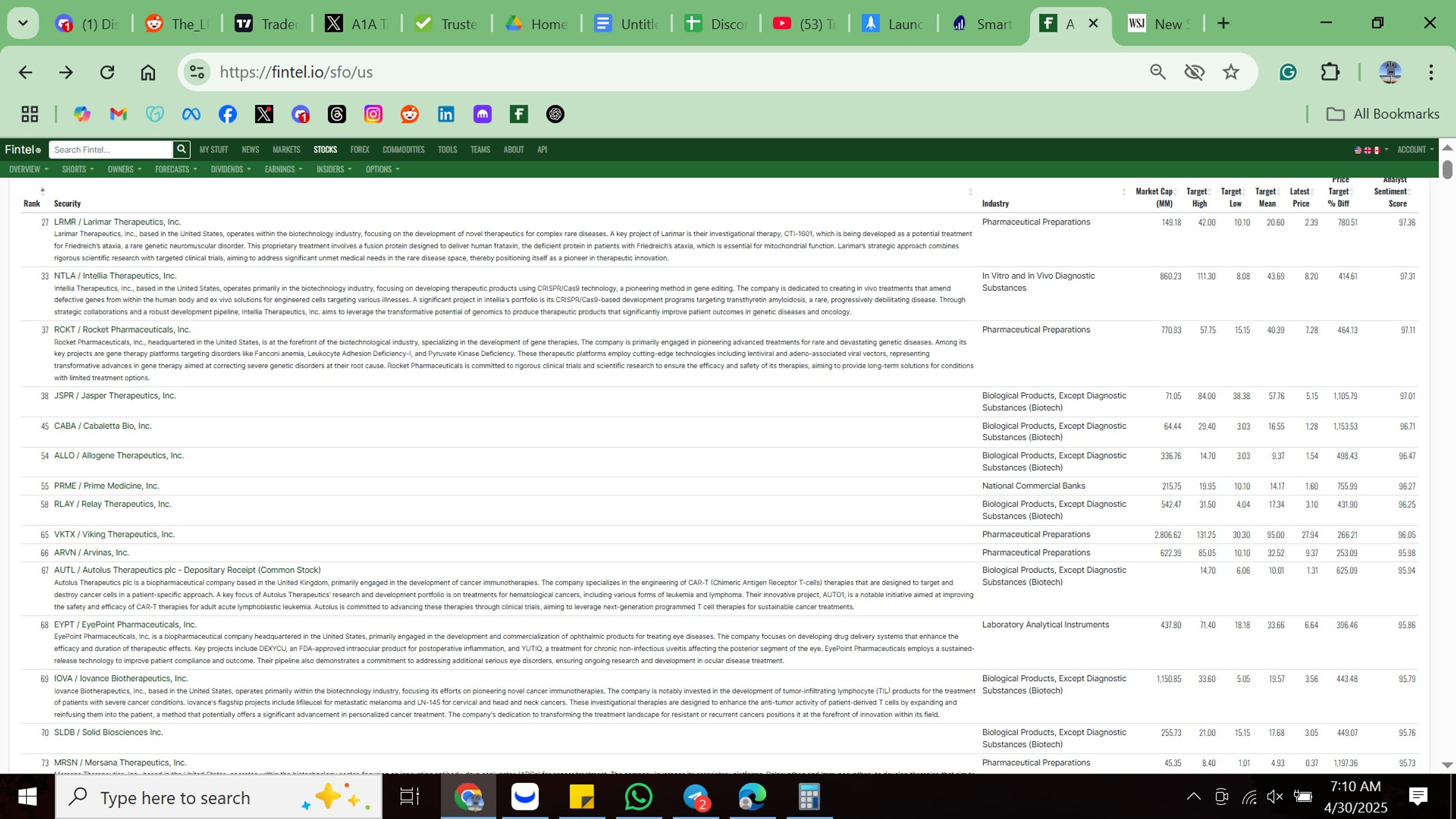Sort by Market Cap (MM) column
The image size is (1456, 819).
click(1155, 197)
